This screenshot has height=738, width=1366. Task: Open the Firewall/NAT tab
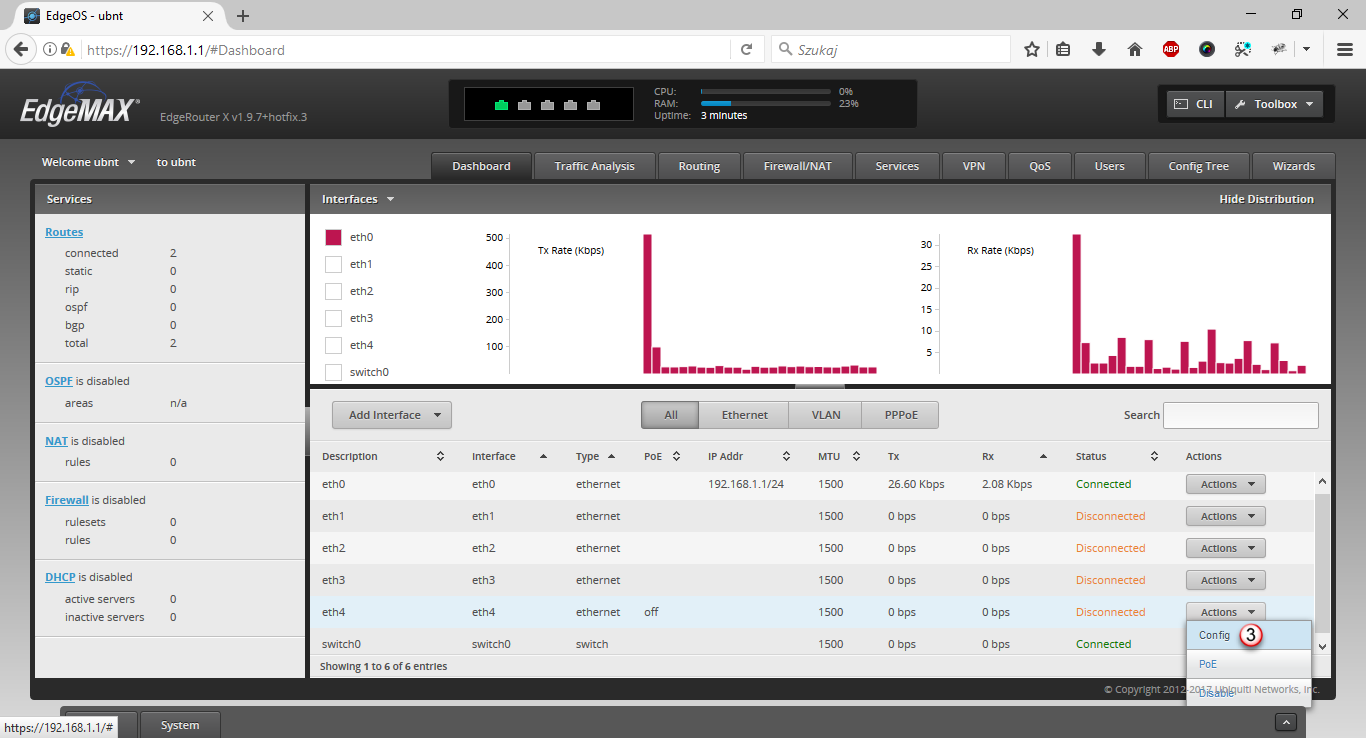tap(797, 166)
